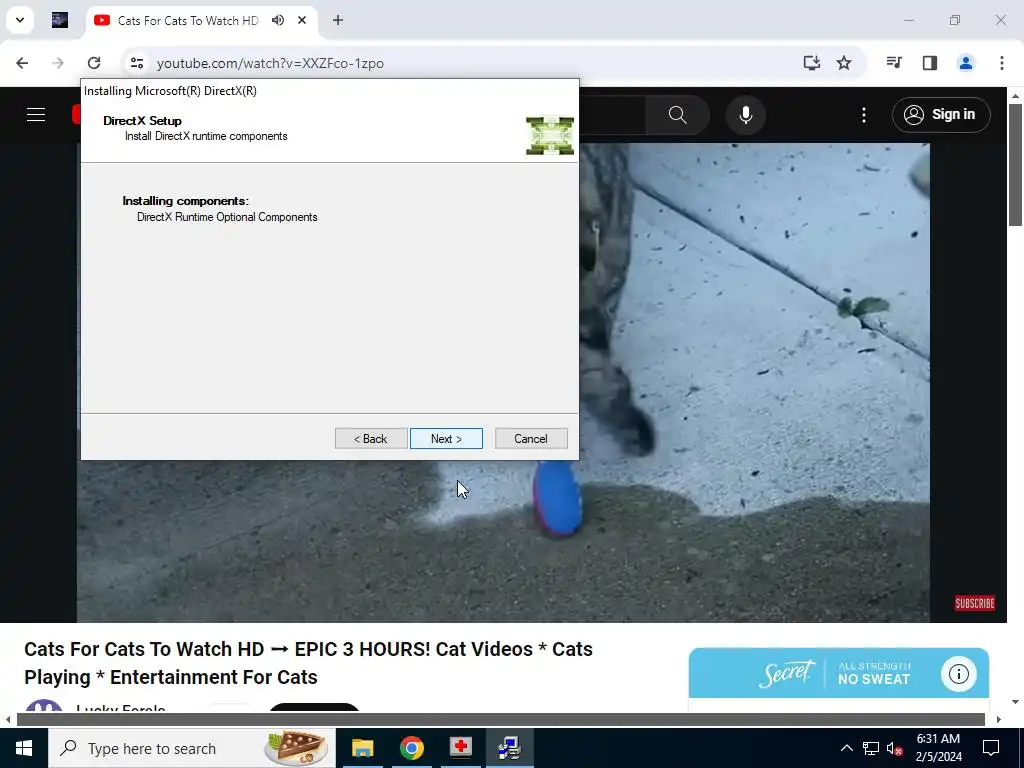Click Next in DirectX Setup
This screenshot has width=1024, height=768.
(x=446, y=439)
